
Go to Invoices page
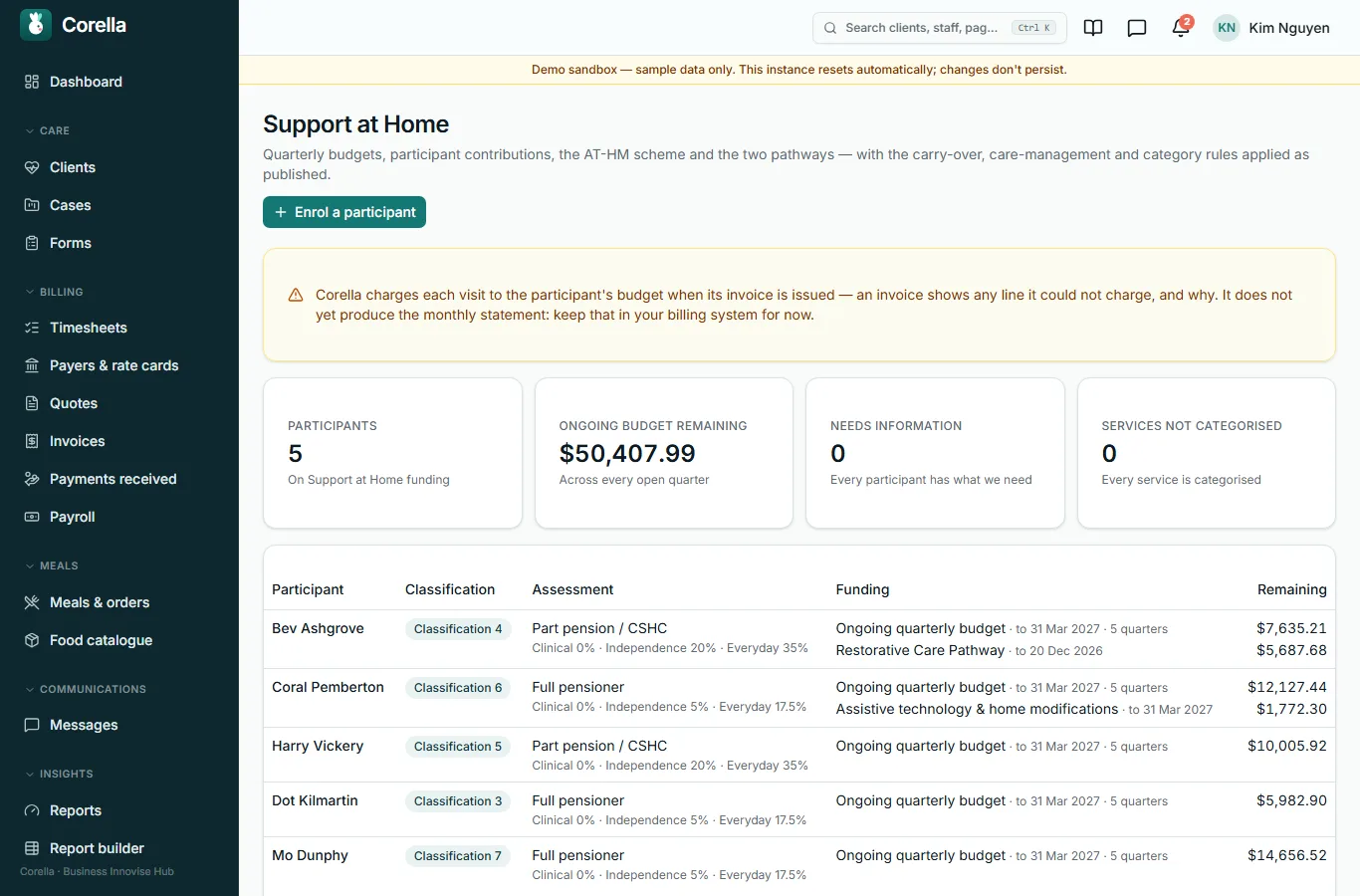(x=119, y=441)
